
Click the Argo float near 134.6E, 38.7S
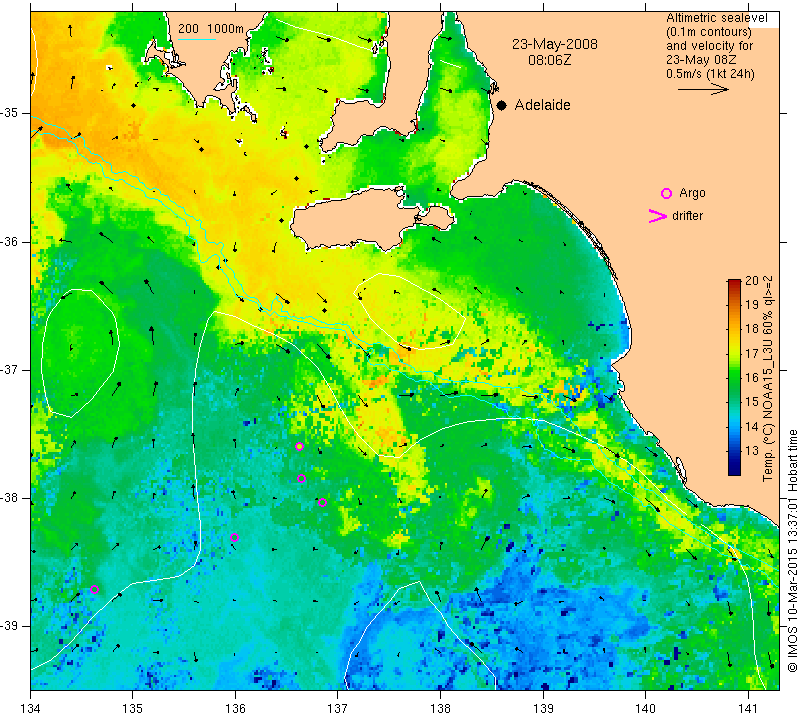coord(94,589)
